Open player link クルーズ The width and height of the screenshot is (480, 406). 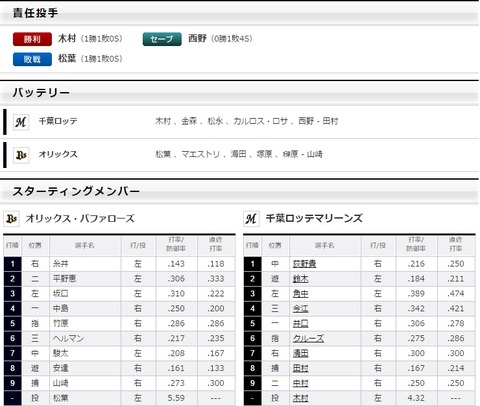[x=308, y=338]
